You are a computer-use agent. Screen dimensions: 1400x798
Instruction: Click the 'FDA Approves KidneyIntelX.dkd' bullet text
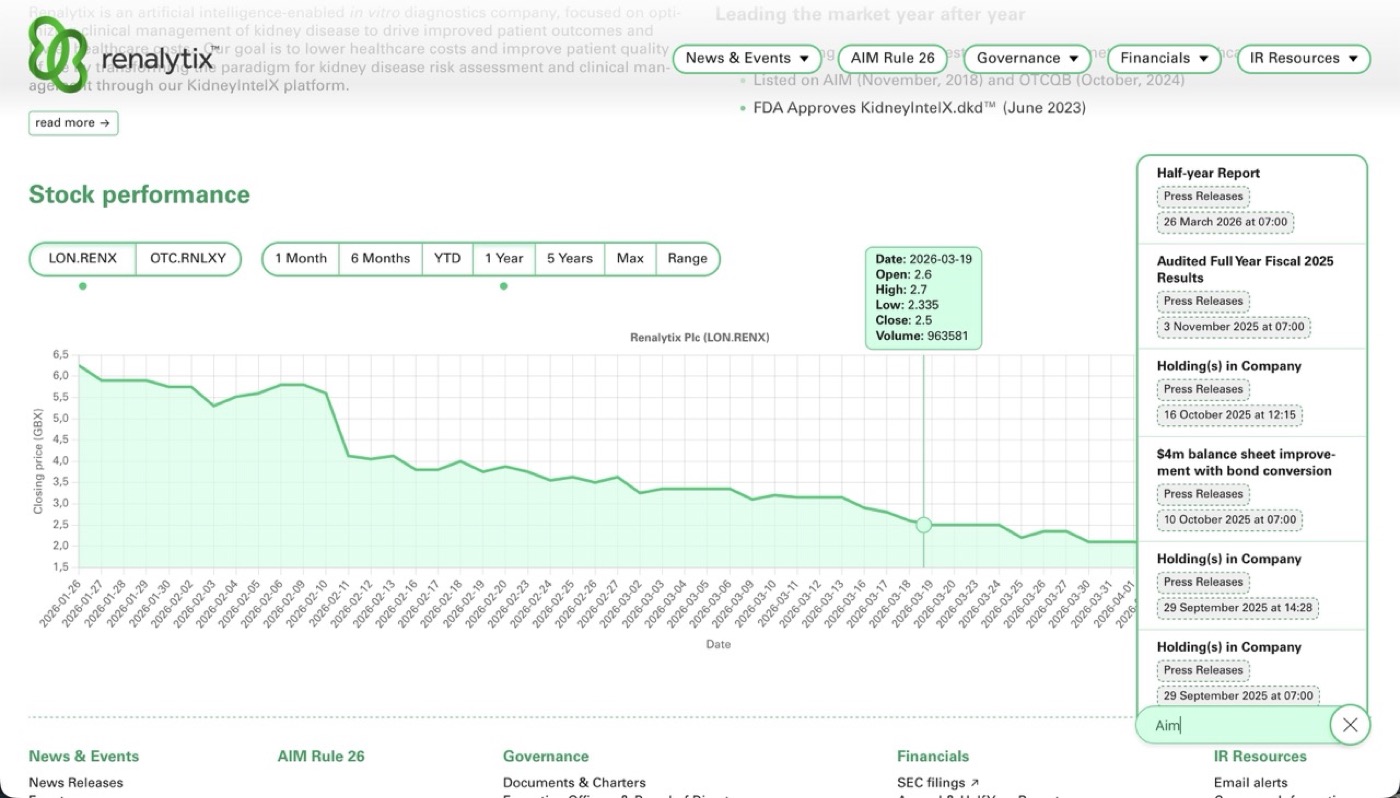[919, 108]
